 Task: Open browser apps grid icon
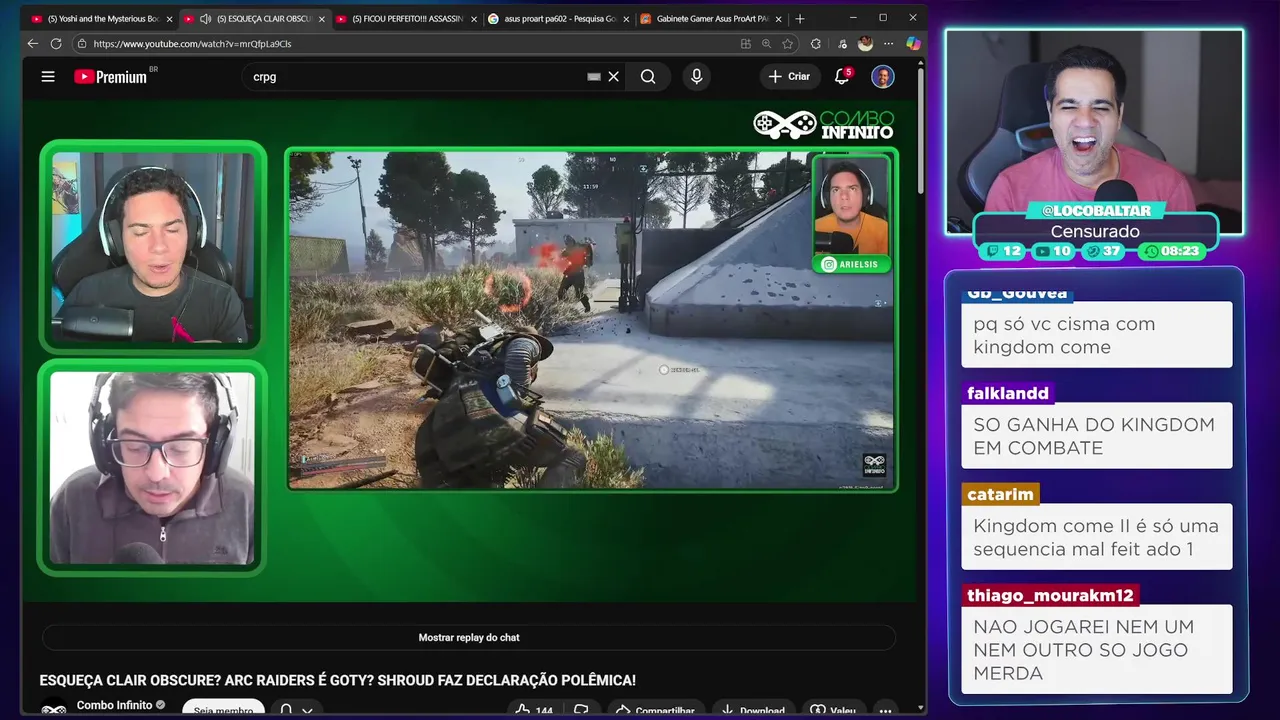pyautogui.click(x=746, y=43)
